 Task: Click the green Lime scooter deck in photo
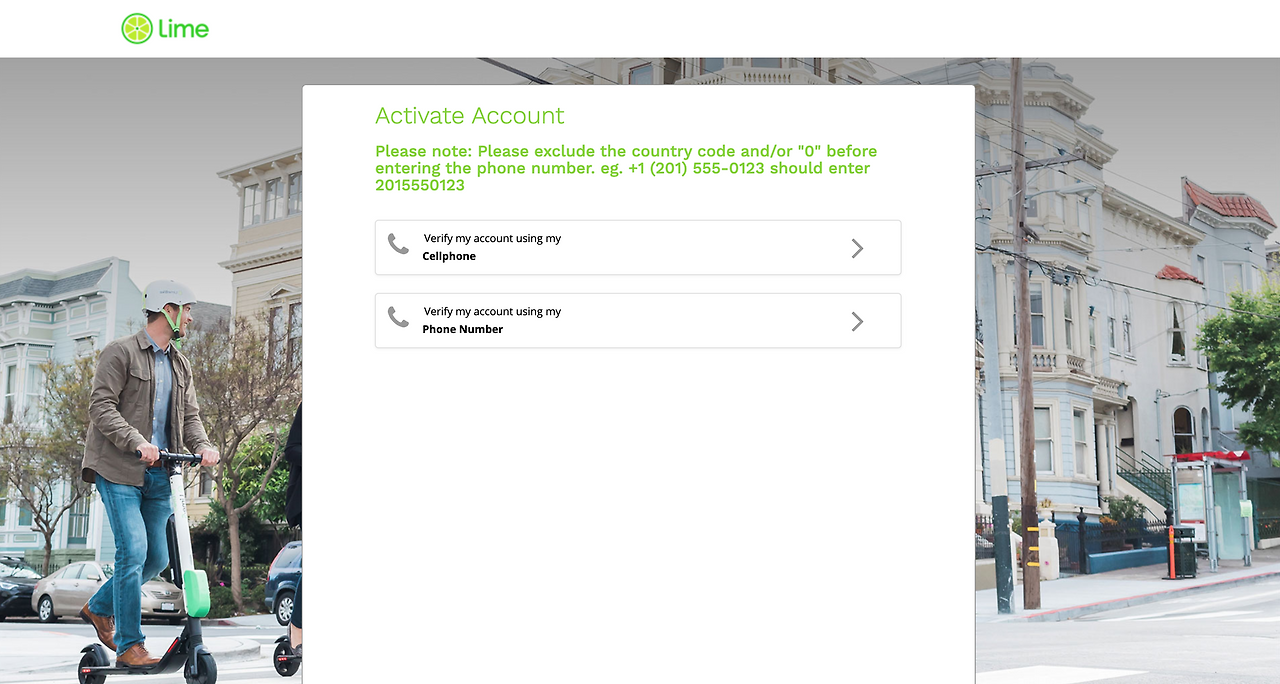pos(197,593)
